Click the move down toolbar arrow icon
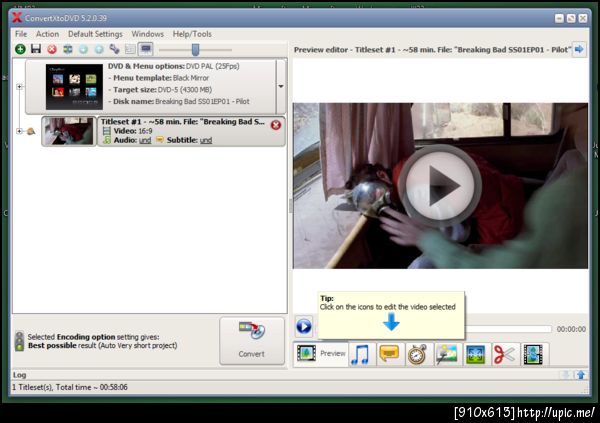 tap(83, 49)
